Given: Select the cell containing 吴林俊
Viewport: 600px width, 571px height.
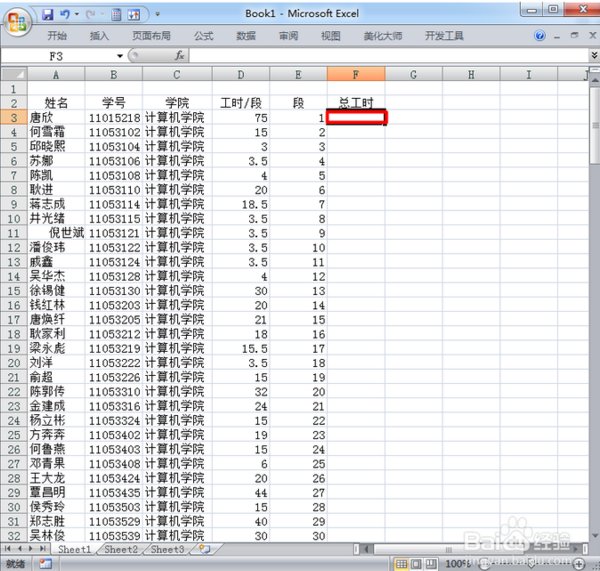Looking at the screenshot, I should 56,536.
